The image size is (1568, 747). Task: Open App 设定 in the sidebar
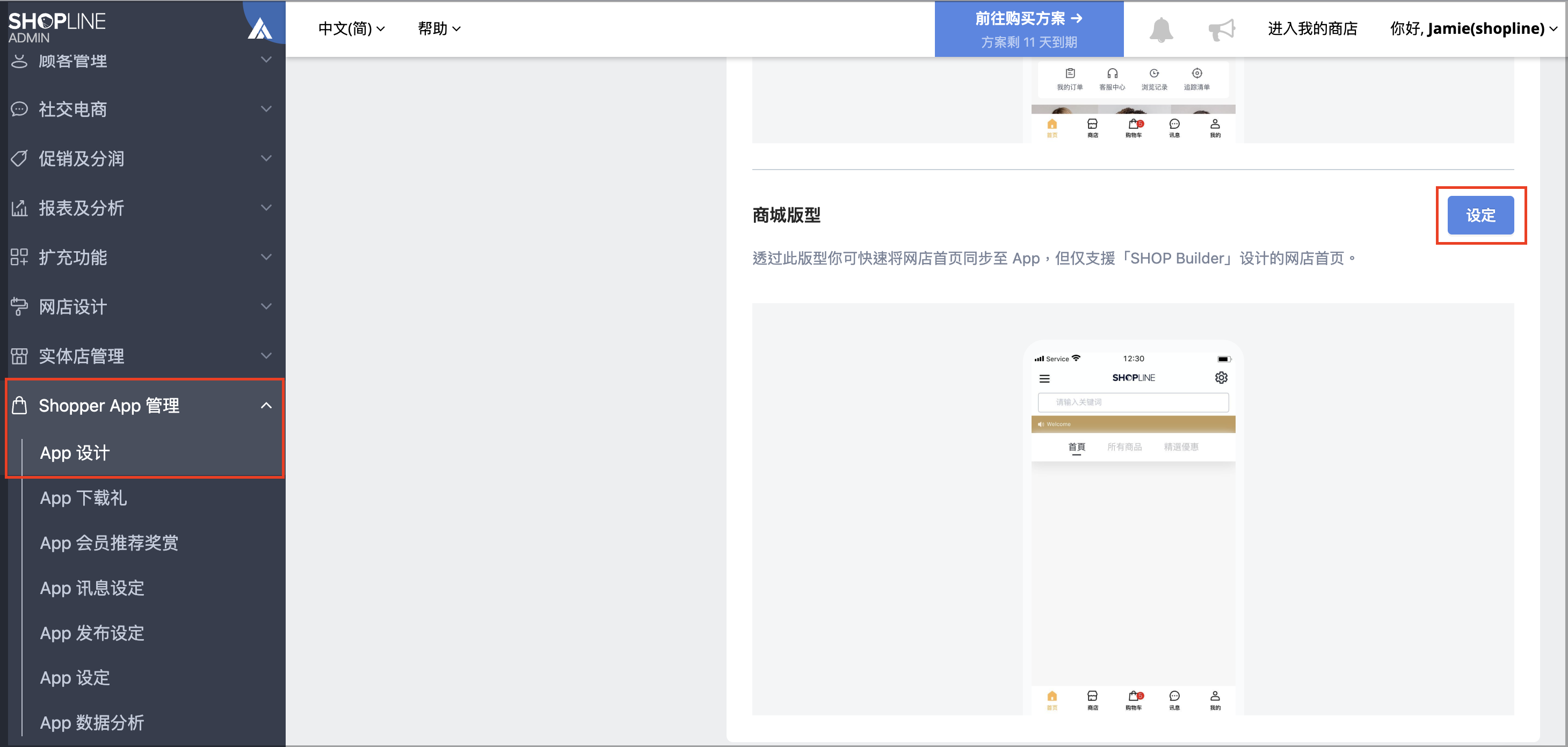point(74,677)
